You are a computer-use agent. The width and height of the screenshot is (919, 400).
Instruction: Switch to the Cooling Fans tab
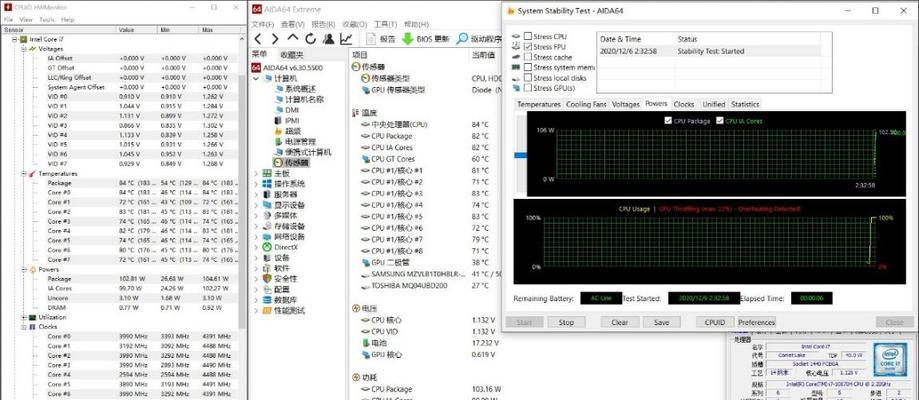pyautogui.click(x=586, y=104)
